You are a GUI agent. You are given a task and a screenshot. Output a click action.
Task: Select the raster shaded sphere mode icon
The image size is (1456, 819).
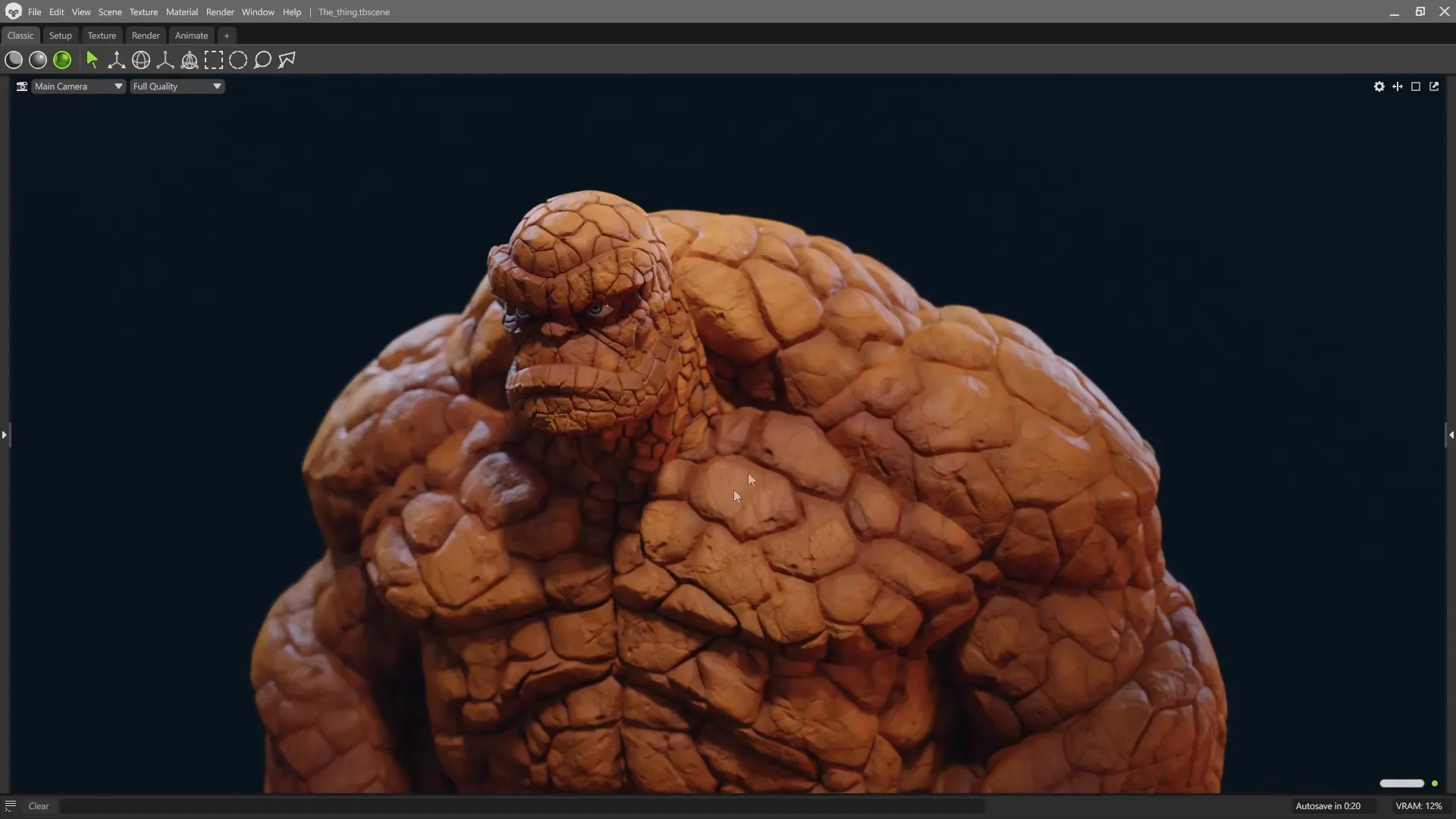coord(38,60)
